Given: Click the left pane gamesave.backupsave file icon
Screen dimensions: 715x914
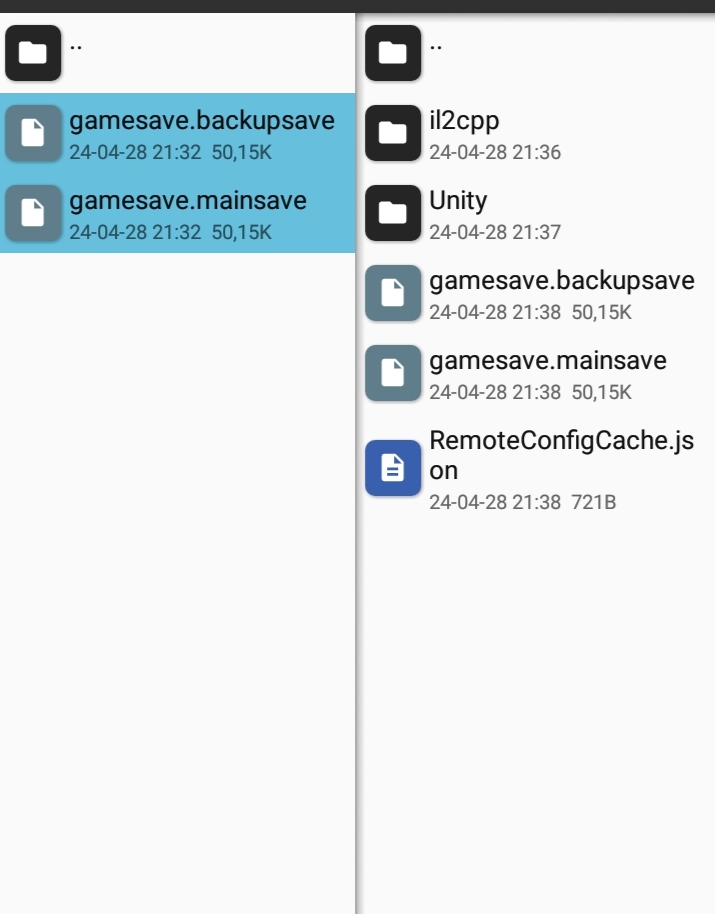Looking at the screenshot, I should coord(33,133).
